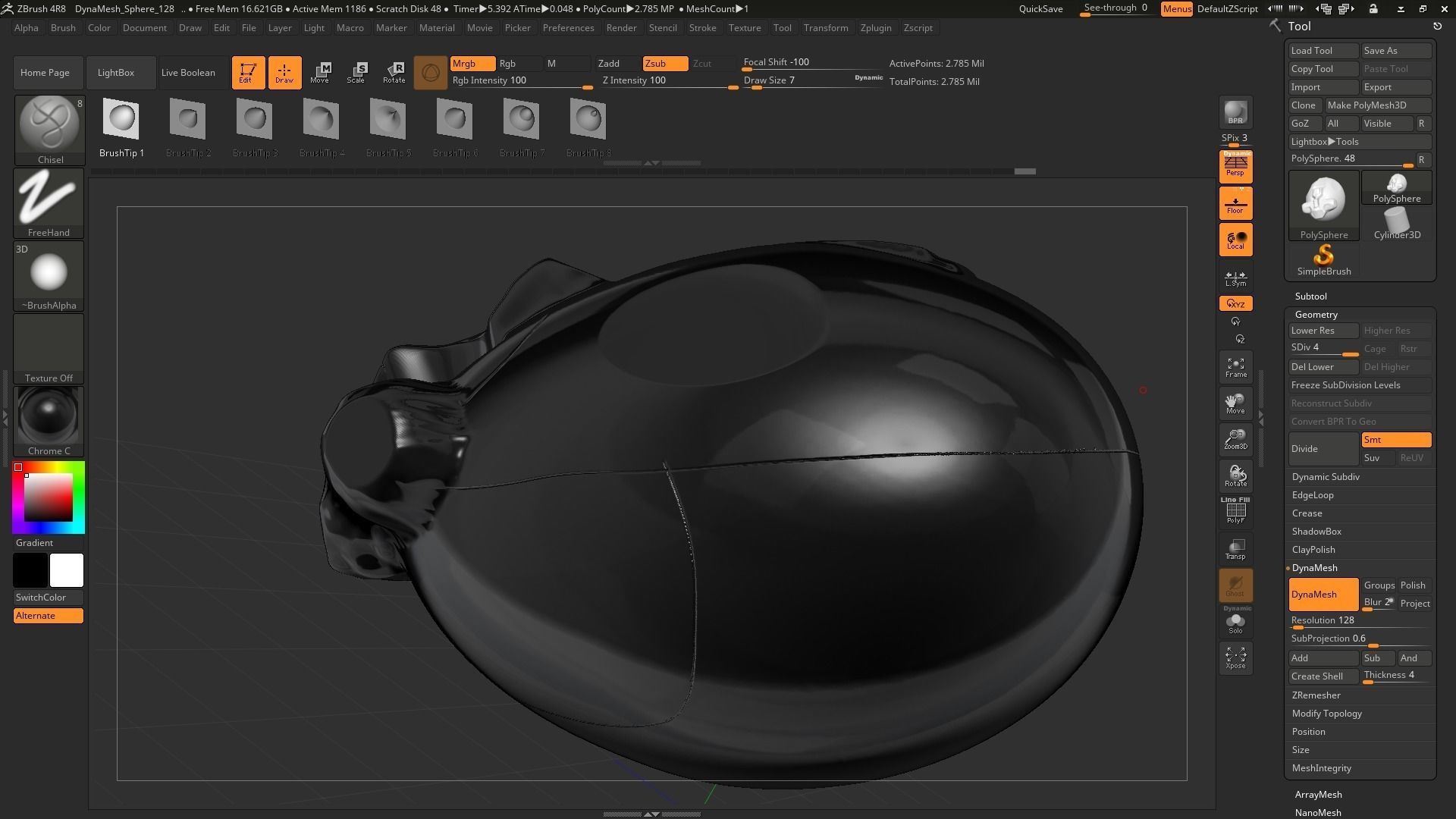
Task: Toggle Ghost transparency mode
Action: [1235, 585]
